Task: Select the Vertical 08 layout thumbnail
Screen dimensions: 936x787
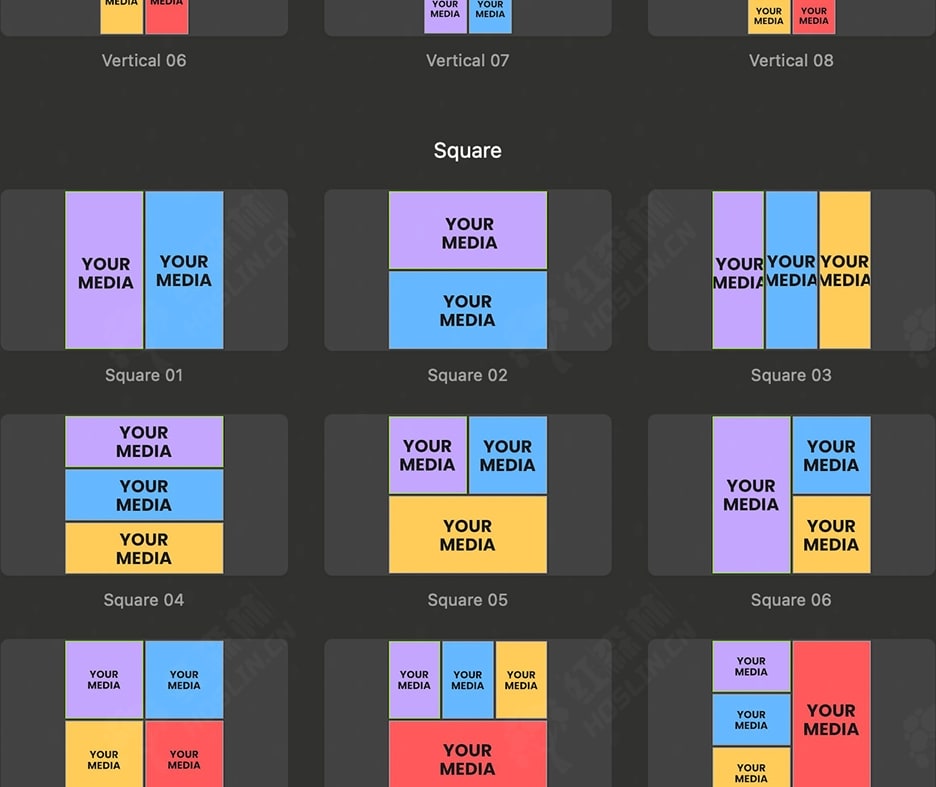Action: pyautogui.click(x=791, y=18)
